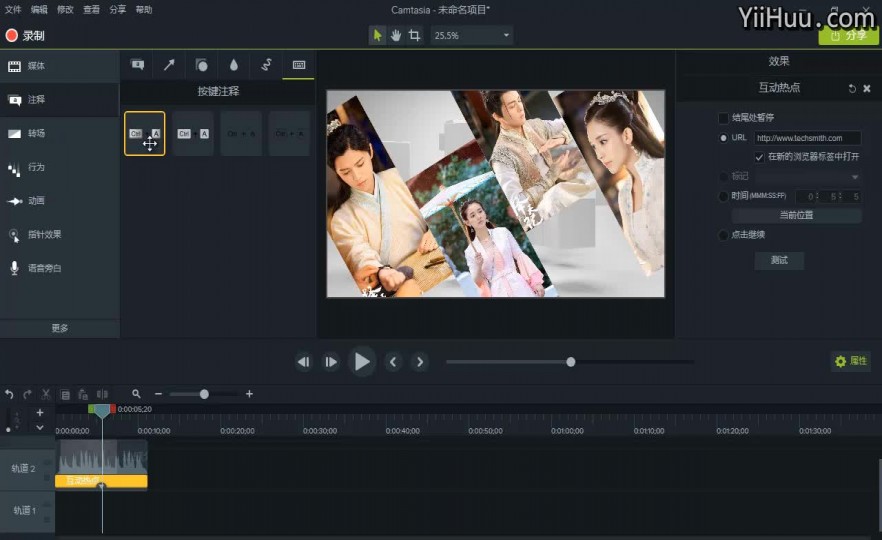Click the timeline zoom magnifier icon
Image resolution: width=882 pixels, height=540 pixels.
[x=136, y=394]
